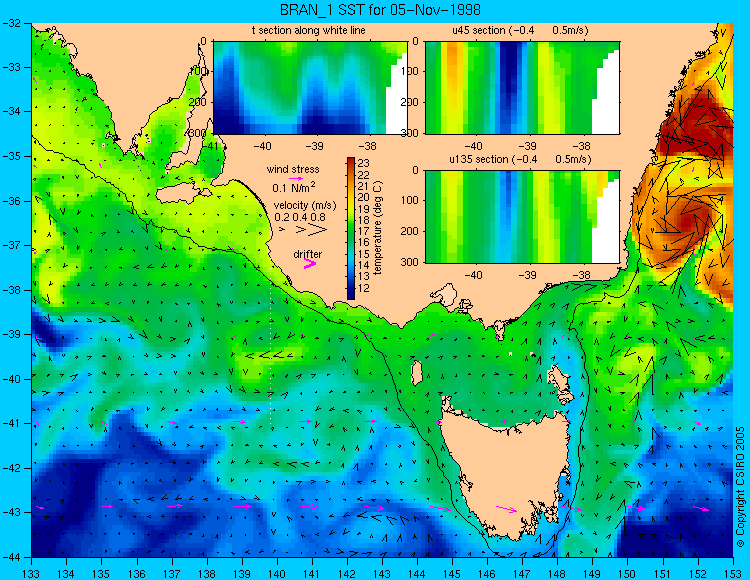
Task: Click Kangaroo Island on the map
Action: click(x=184, y=194)
